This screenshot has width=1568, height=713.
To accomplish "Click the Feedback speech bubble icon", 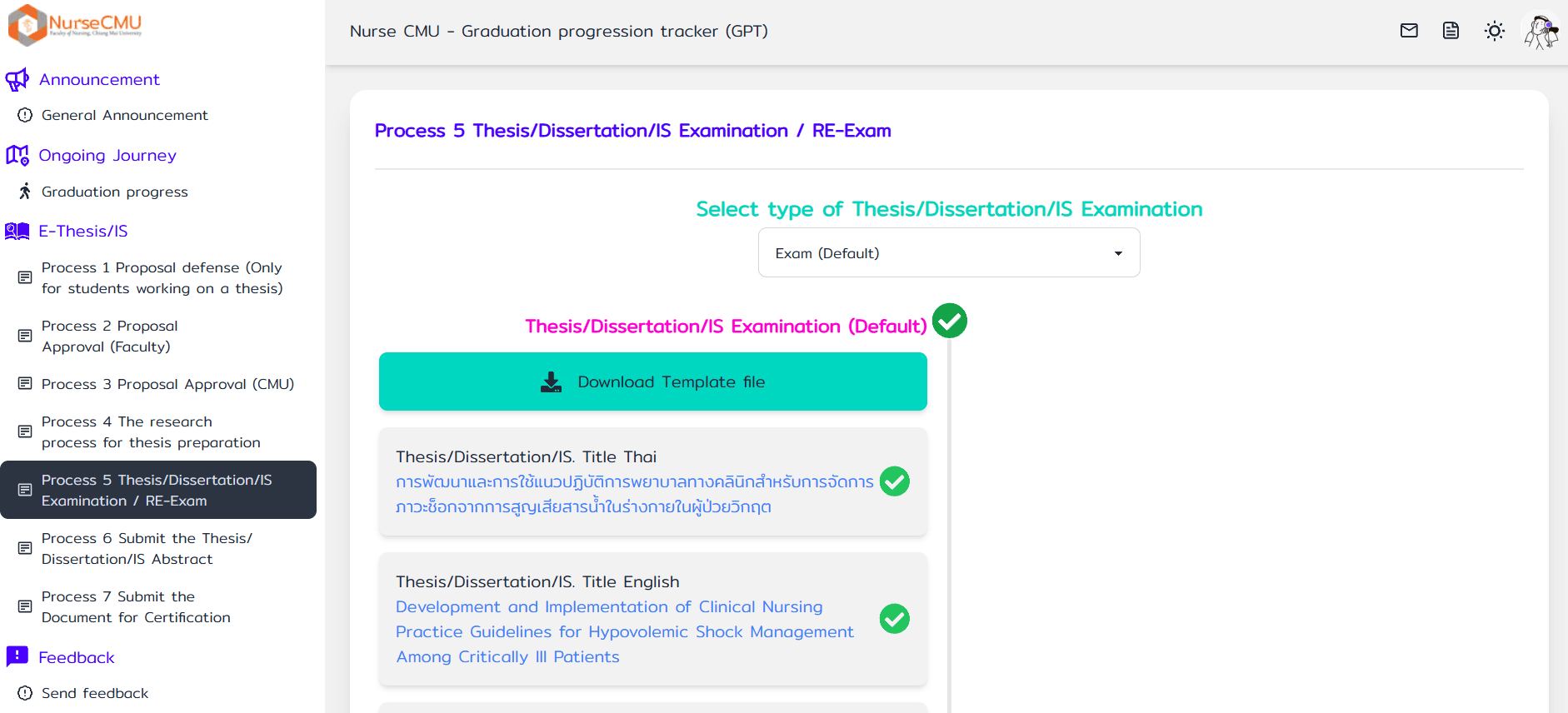I will 17,657.
